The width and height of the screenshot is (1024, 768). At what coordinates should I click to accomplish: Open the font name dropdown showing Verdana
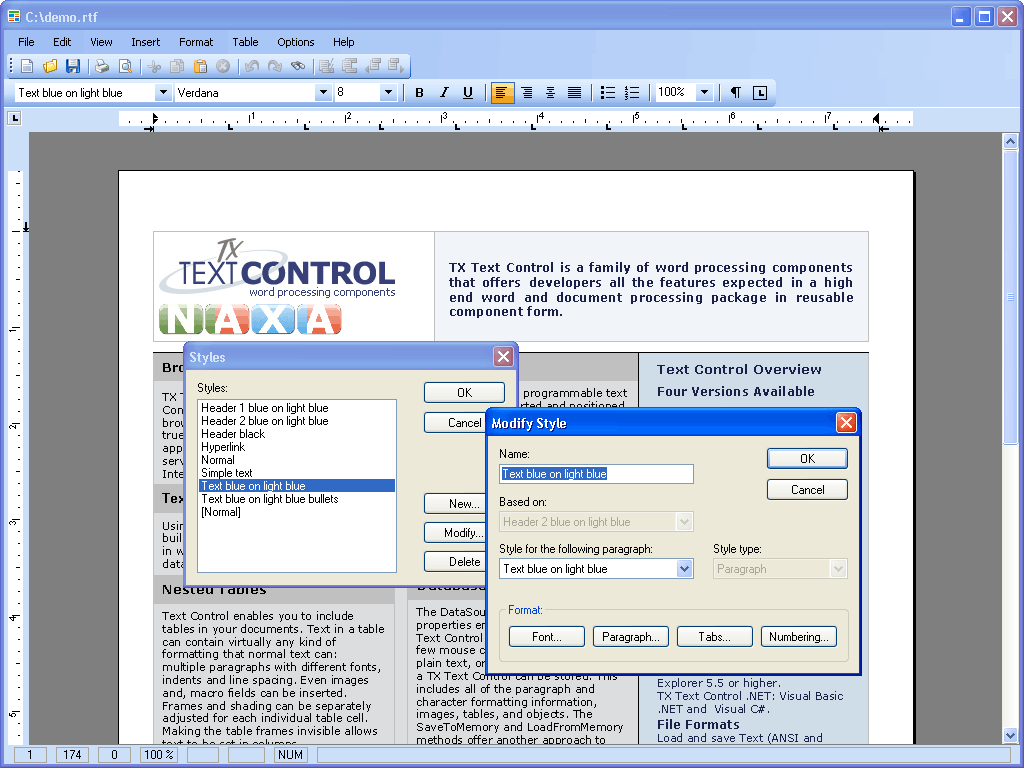(x=323, y=93)
